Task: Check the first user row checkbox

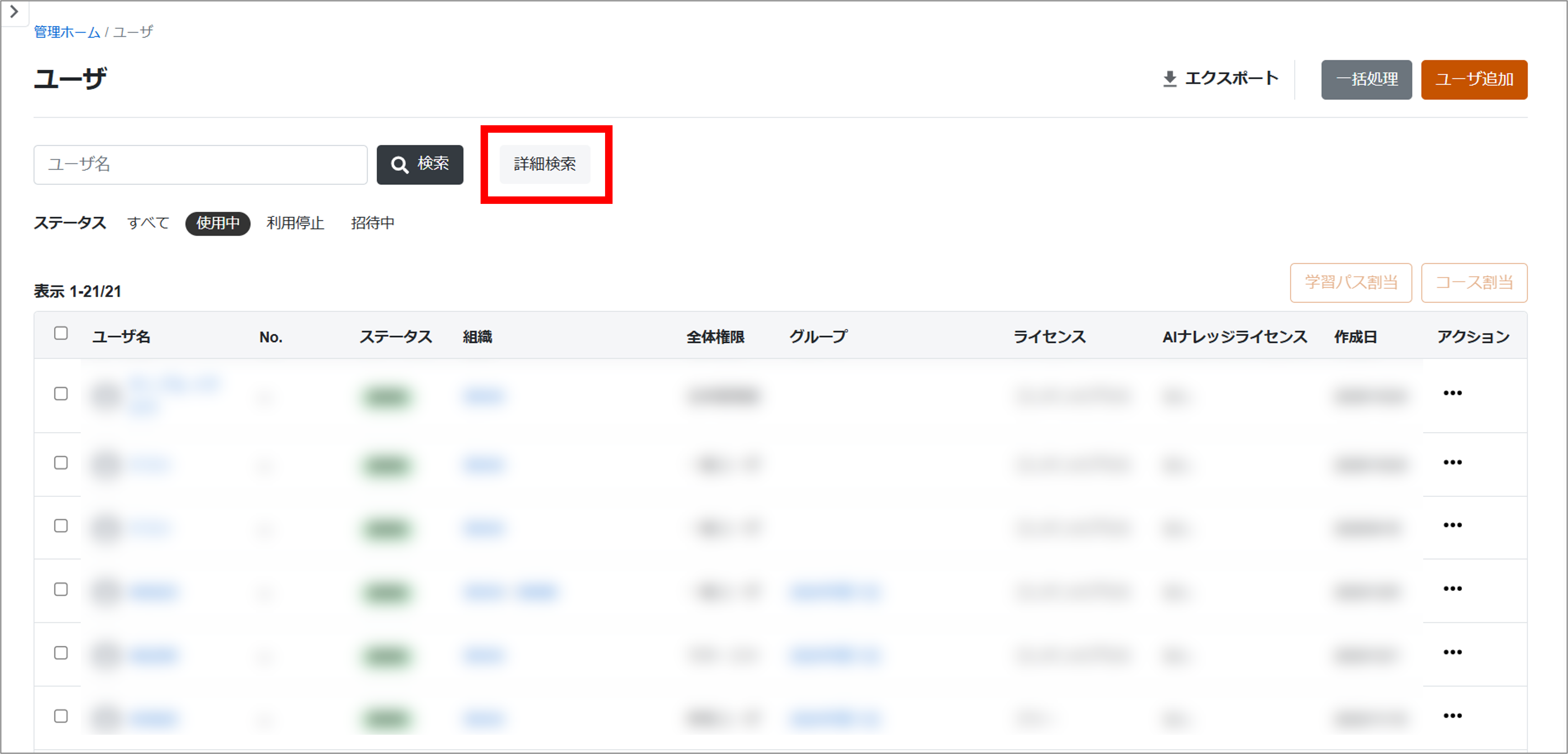Action: click(x=61, y=394)
